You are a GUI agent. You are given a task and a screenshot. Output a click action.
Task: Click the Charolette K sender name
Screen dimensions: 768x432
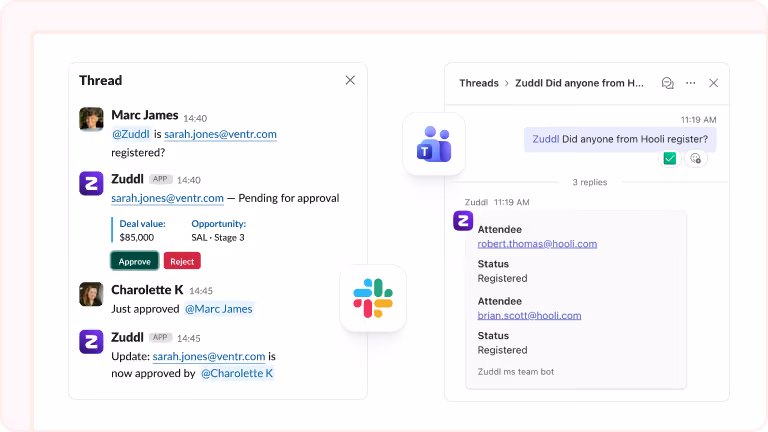pos(147,289)
